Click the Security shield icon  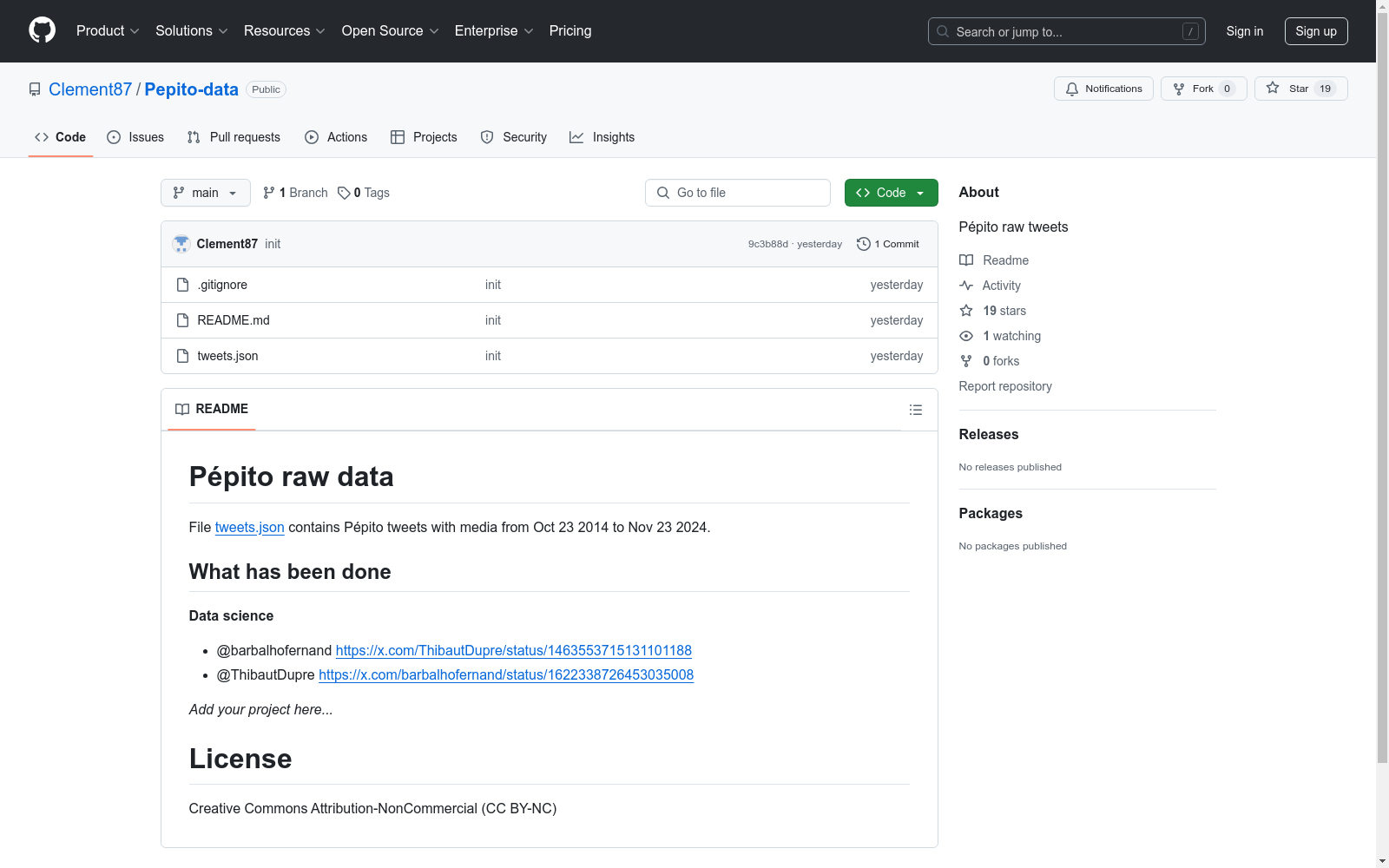[x=487, y=137]
